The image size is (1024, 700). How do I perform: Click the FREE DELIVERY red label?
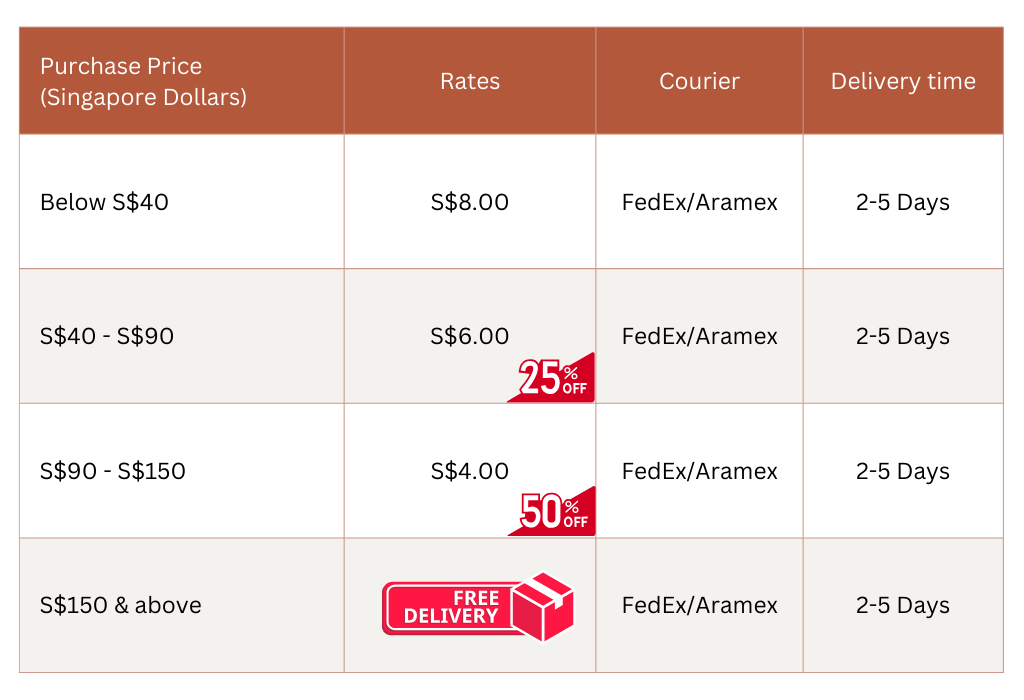point(450,607)
